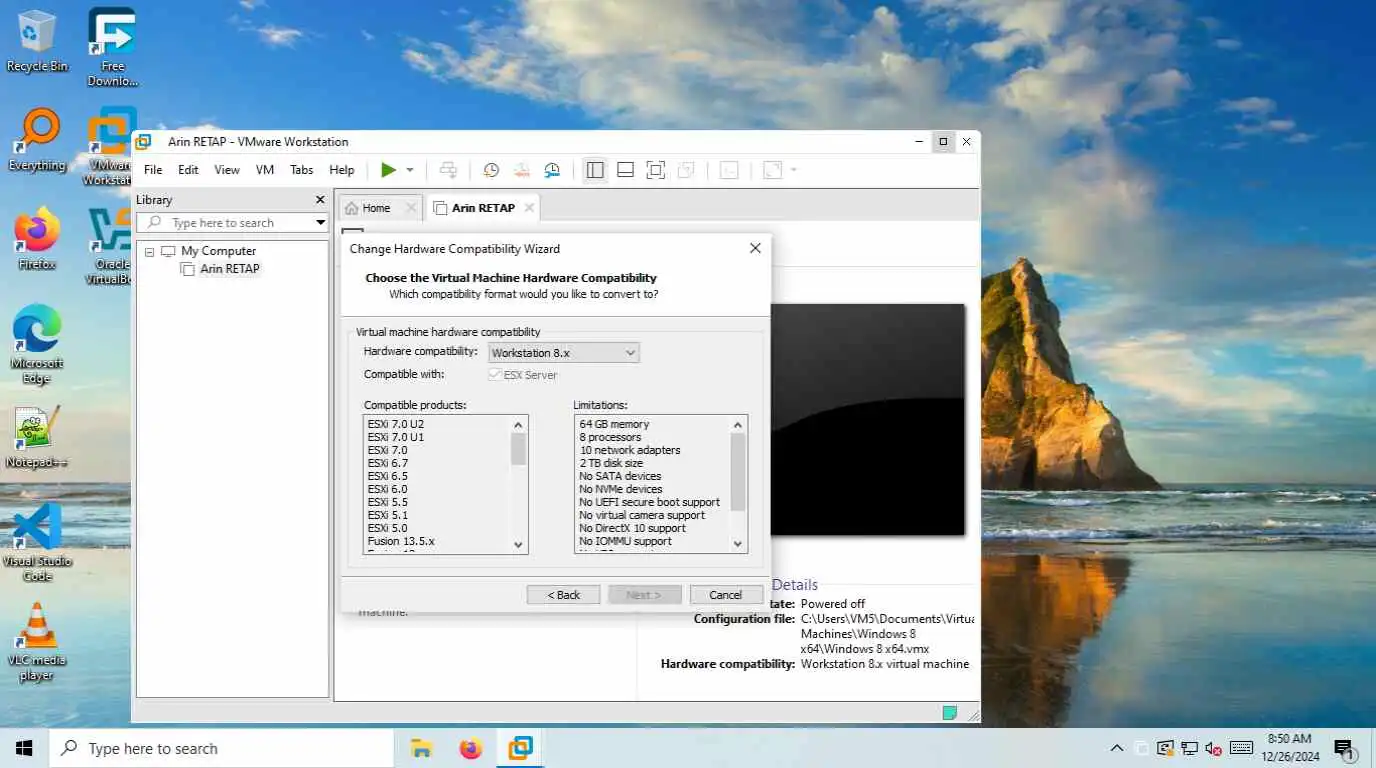Image resolution: width=1376 pixels, height=768 pixels.
Task: Click the Windows Start button
Action: [24, 748]
